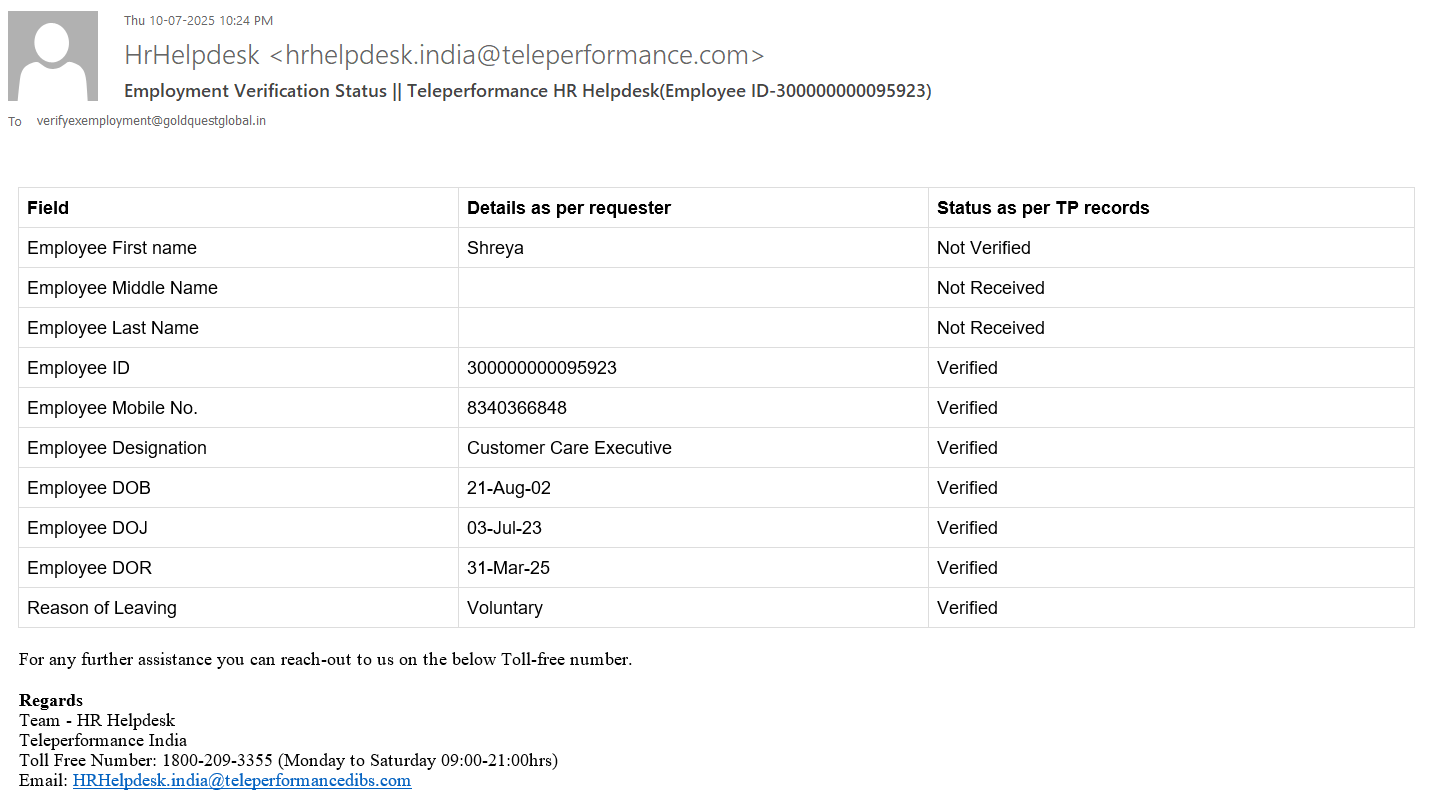
Task: Click the "Field" column header
Action: click(x=48, y=208)
